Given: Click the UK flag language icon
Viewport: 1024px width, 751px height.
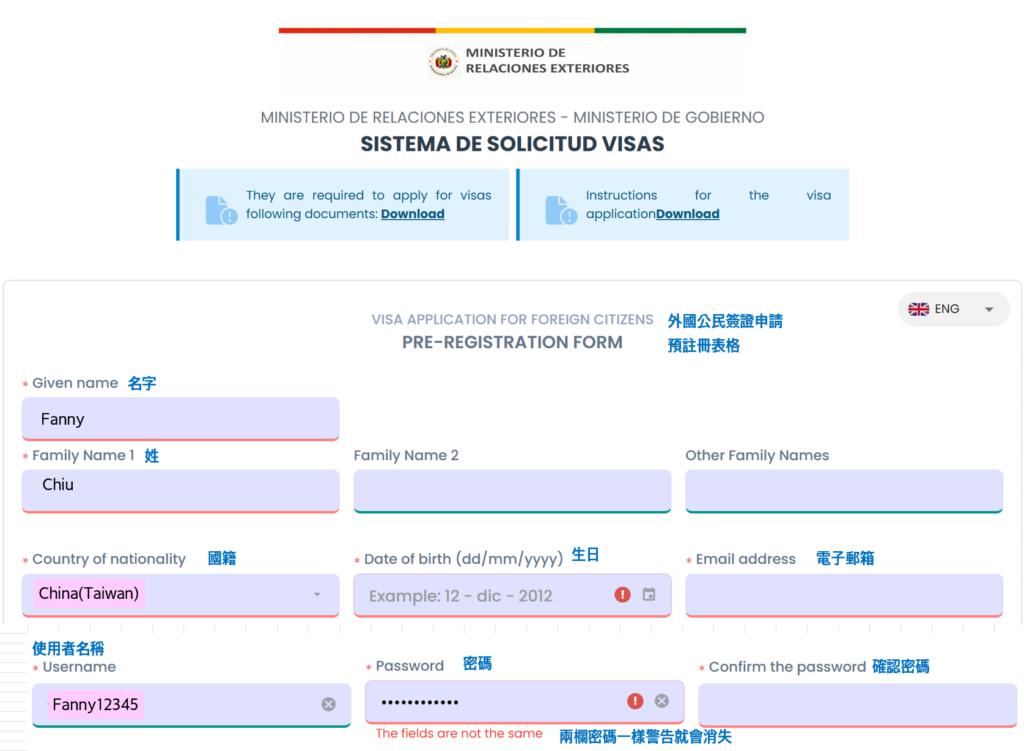Looking at the screenshot, I should click(918, 309).
